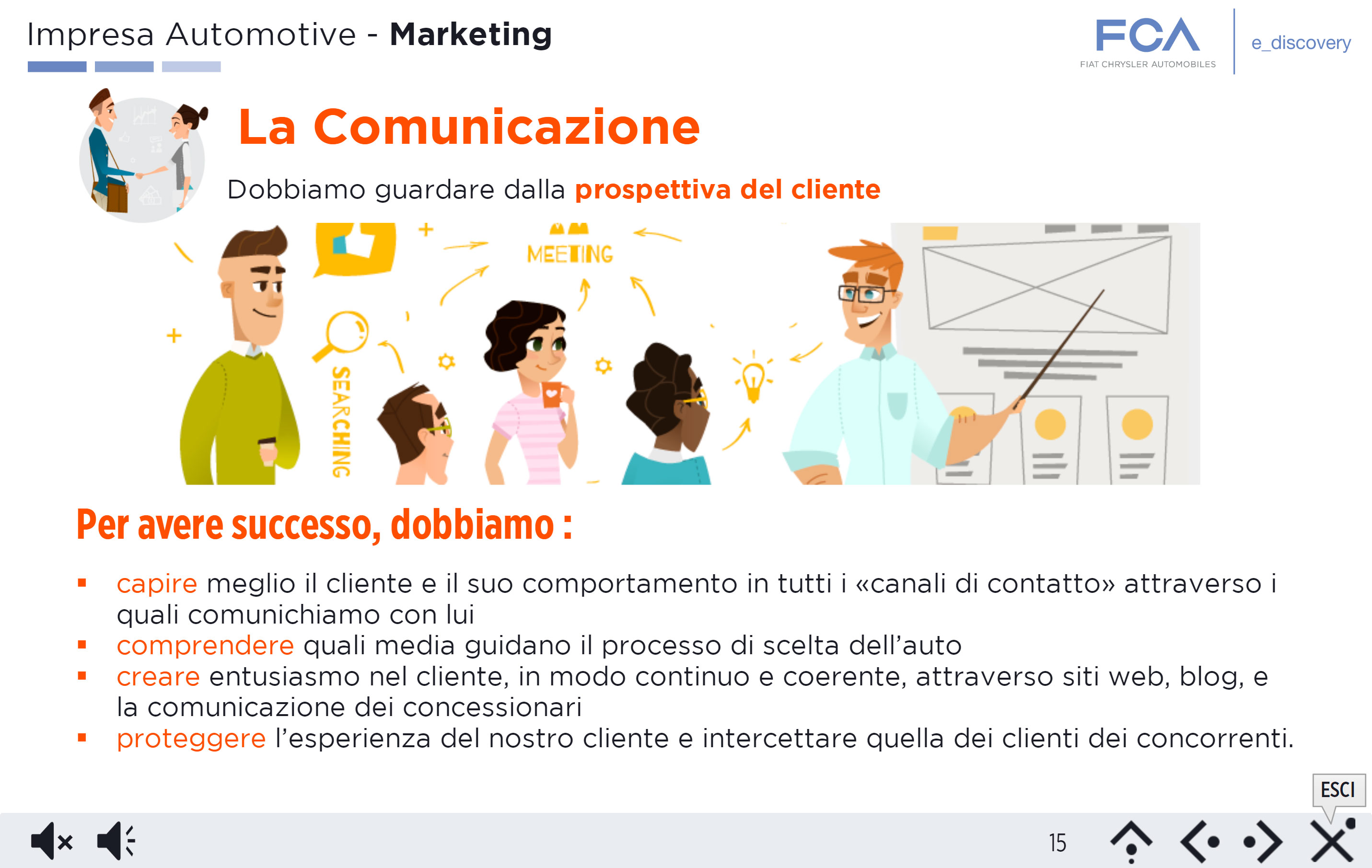Screen dimensions: 1372x868
Task: Click the FCA logo
Action: click(1148, 43)
